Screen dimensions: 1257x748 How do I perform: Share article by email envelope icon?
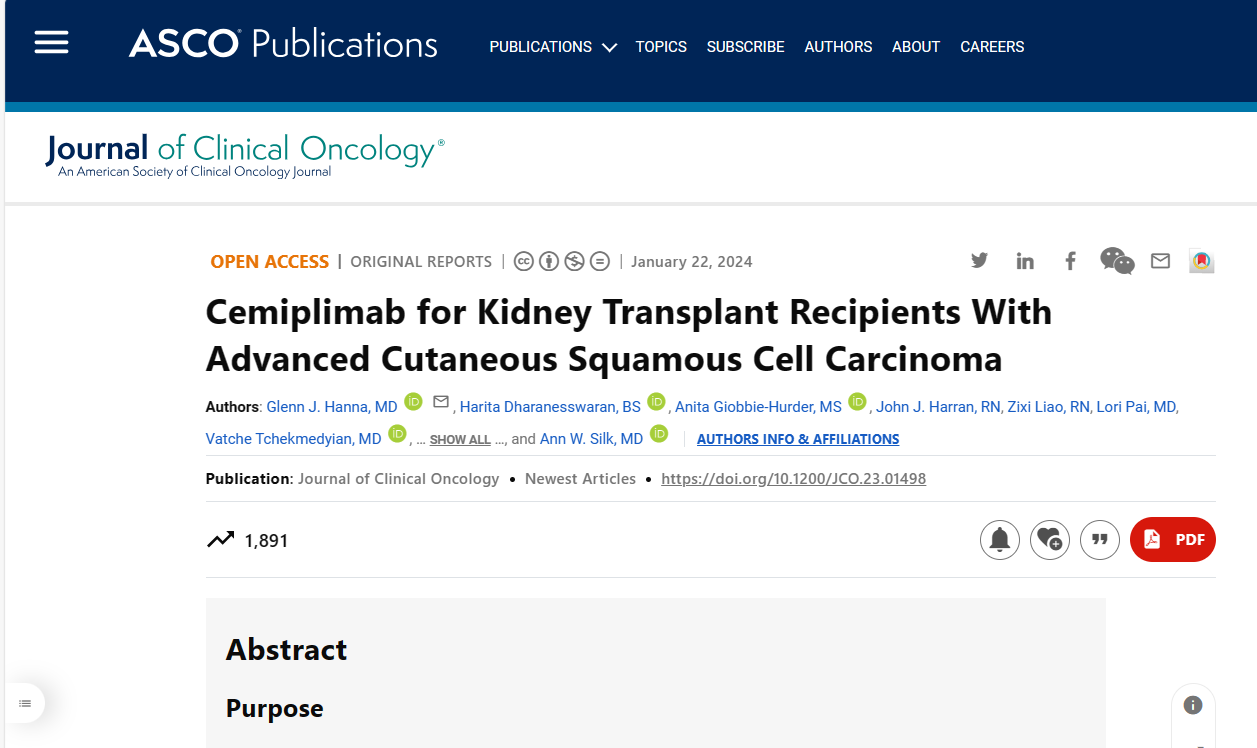[1160, 261]
